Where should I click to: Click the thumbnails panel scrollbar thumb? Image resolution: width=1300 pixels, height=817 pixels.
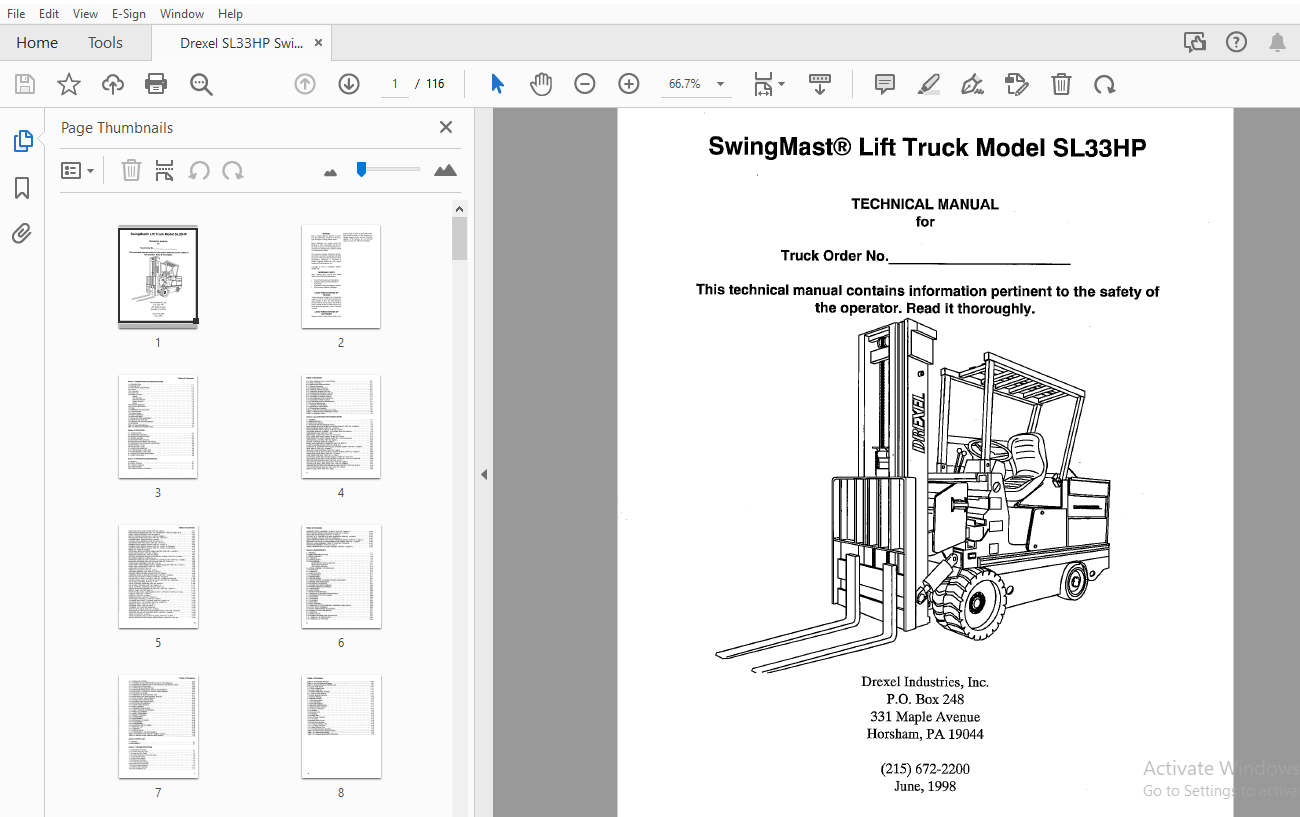[459, 239]
